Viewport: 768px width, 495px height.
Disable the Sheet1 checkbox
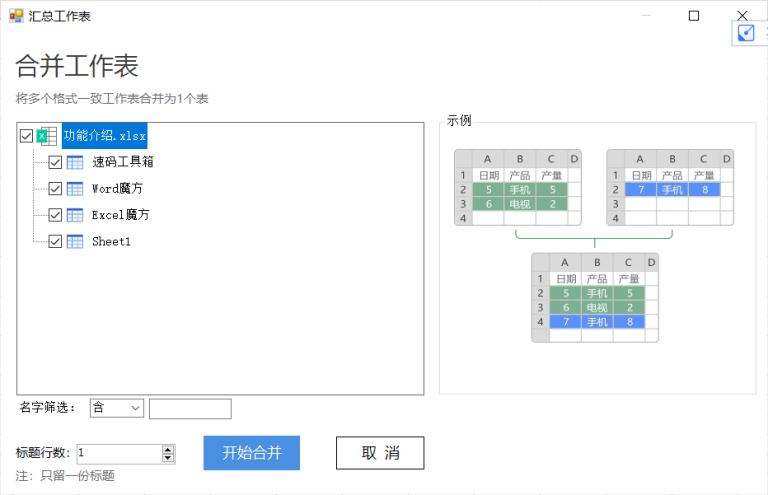pos(56,241)
